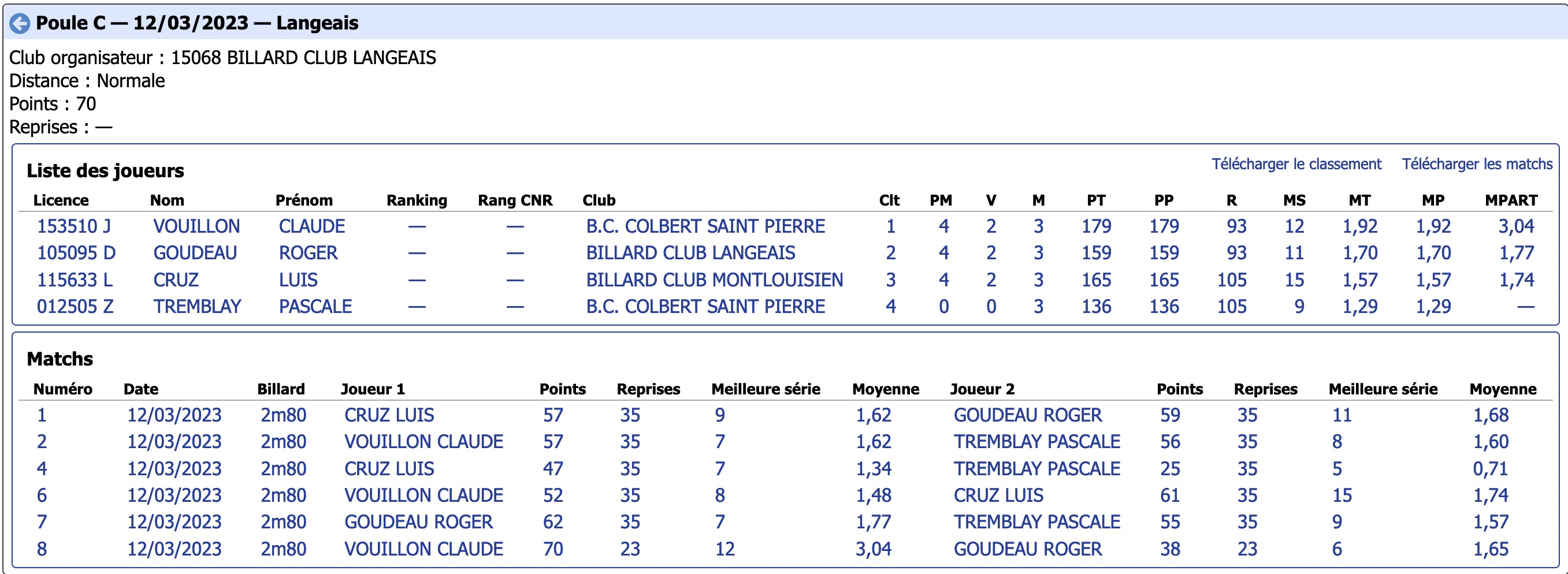
Task: Click licence 115633 L
Action: tap(75, 280)
